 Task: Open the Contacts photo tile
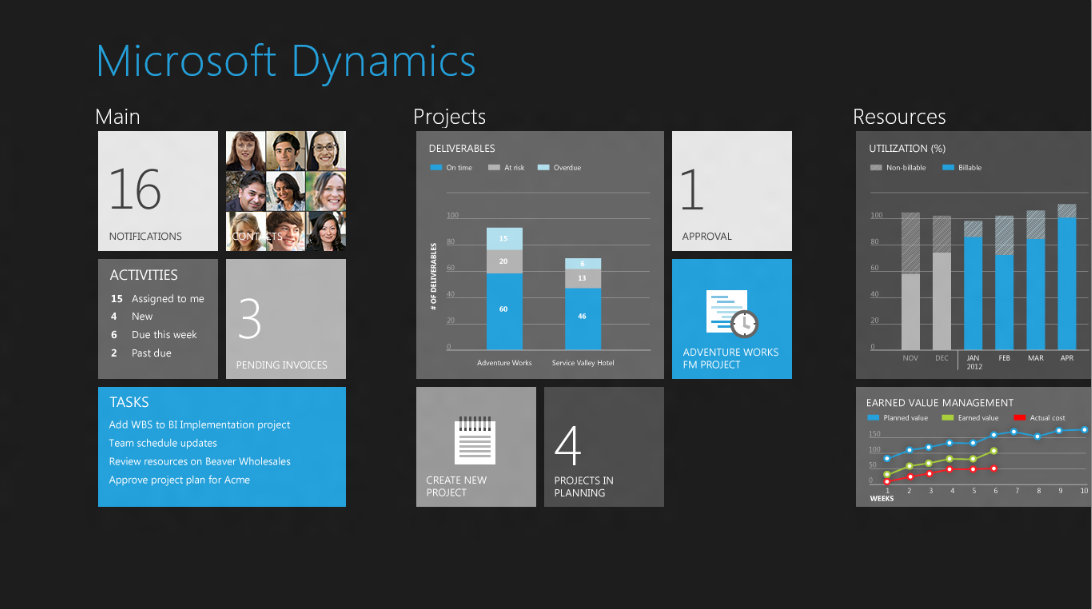click(286, 191)
